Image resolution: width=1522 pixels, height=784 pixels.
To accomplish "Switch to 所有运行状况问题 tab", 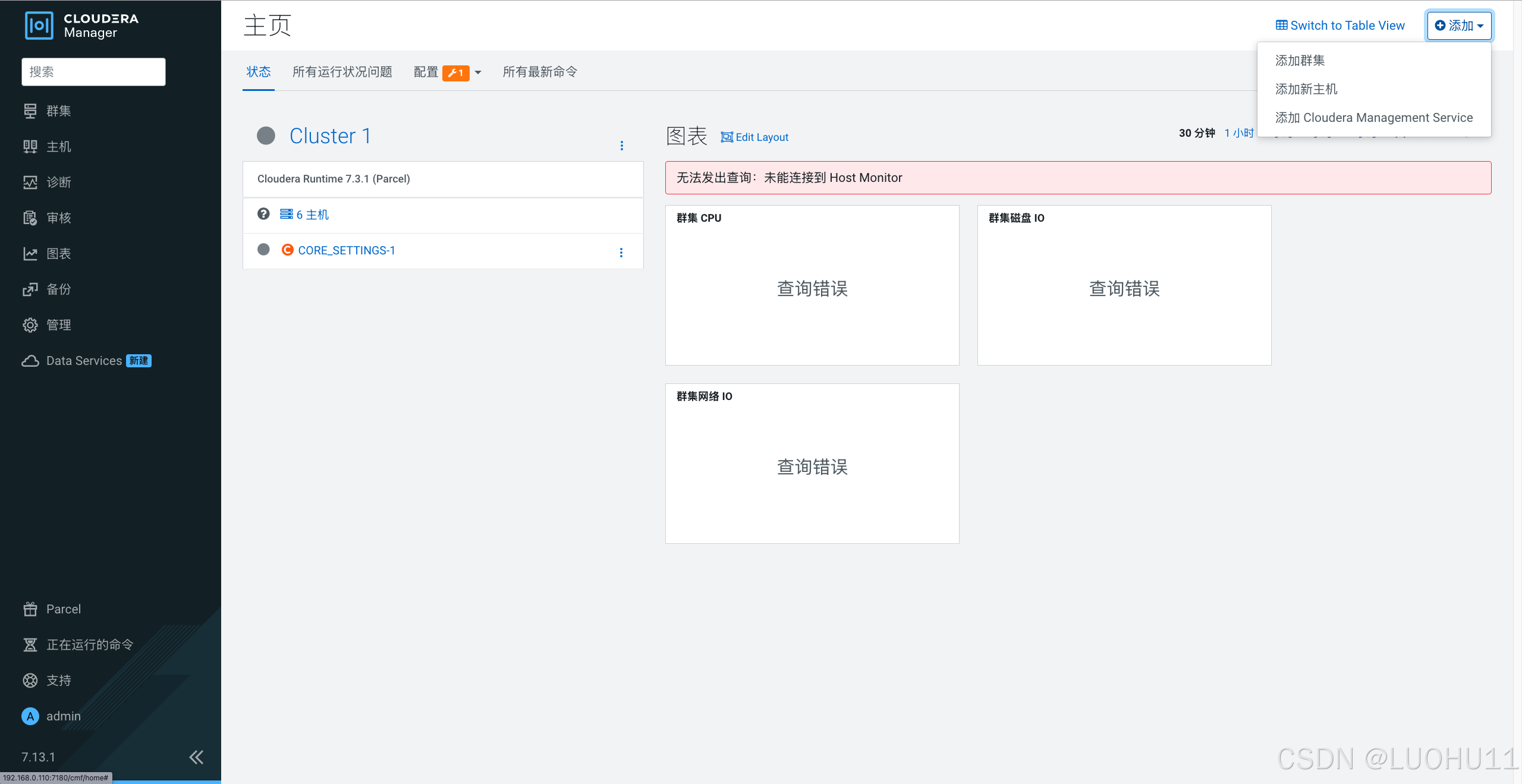I will point(342,72).
